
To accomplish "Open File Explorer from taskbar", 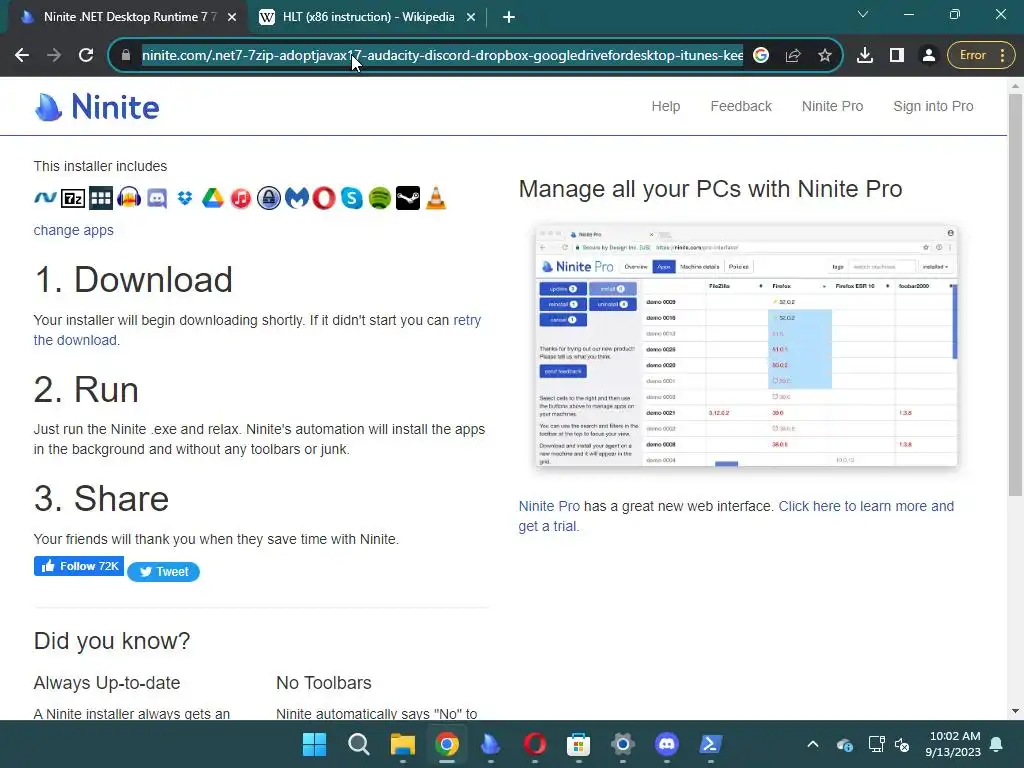I will 403,744.
